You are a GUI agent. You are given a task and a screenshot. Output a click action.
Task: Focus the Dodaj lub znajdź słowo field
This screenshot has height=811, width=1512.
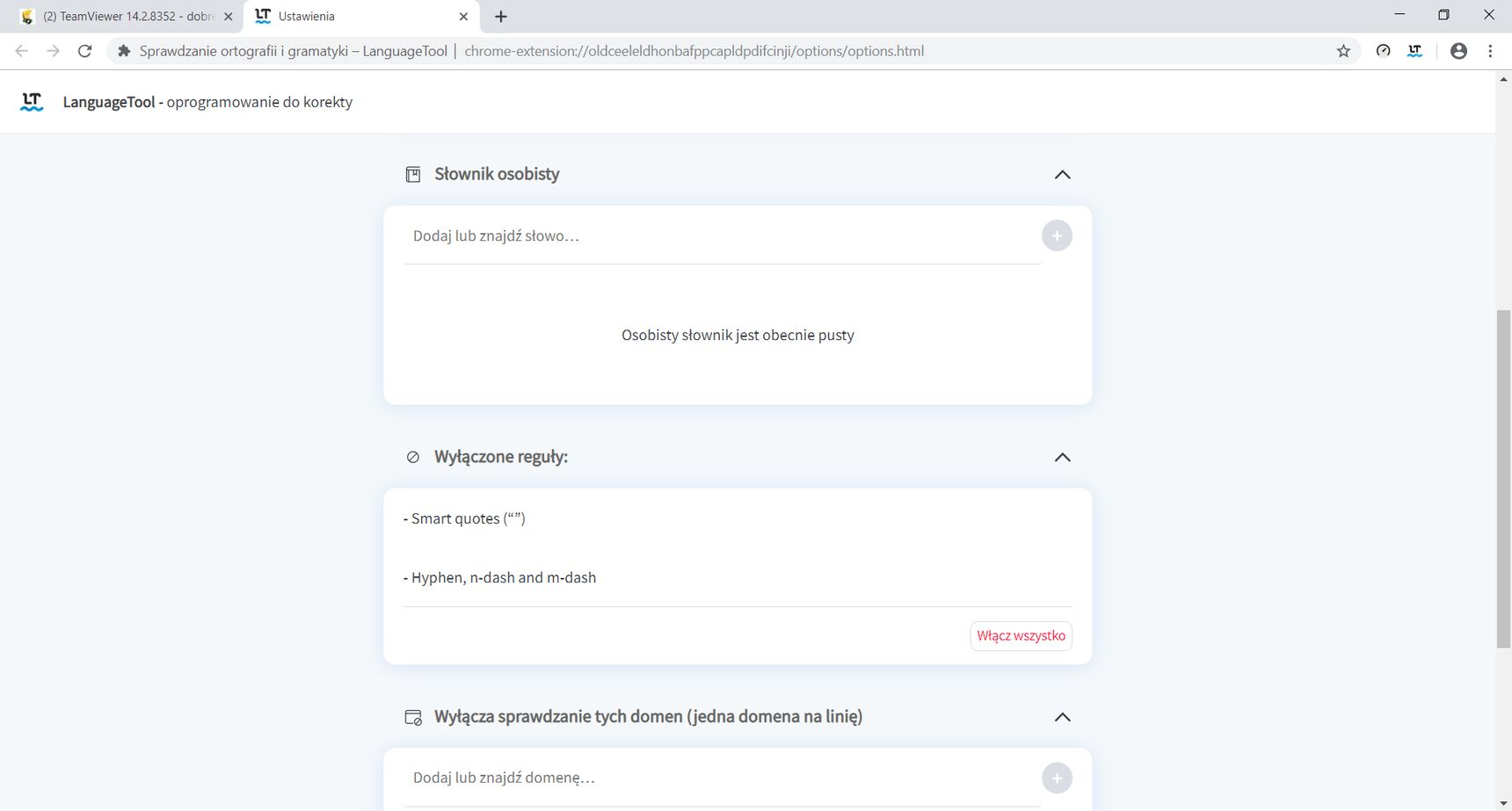click(722, 235)
